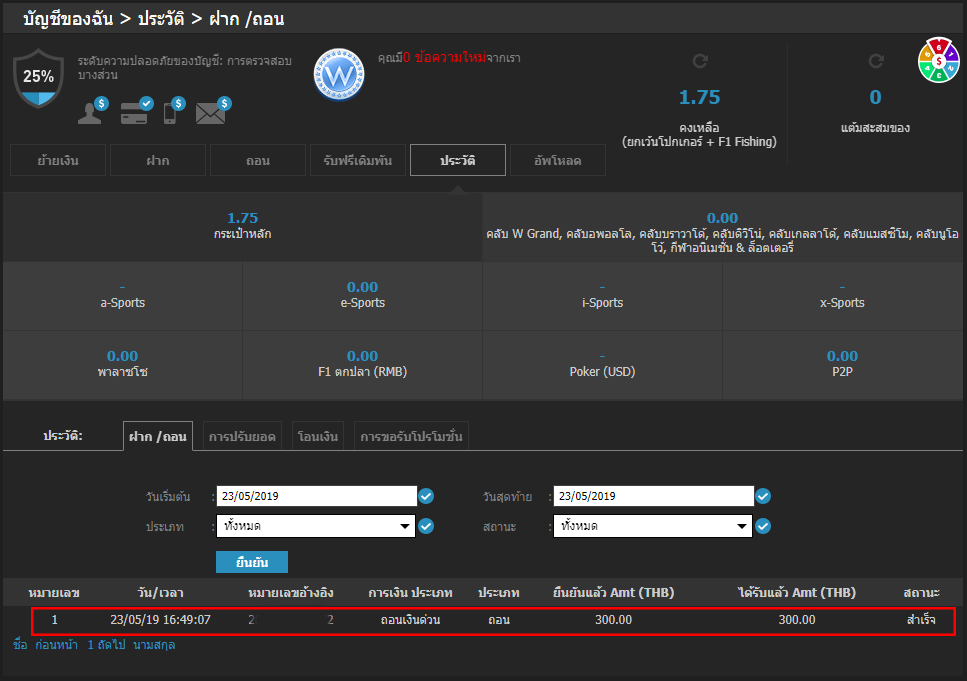Expand the สถานะ status dropdown

[652, 526]
